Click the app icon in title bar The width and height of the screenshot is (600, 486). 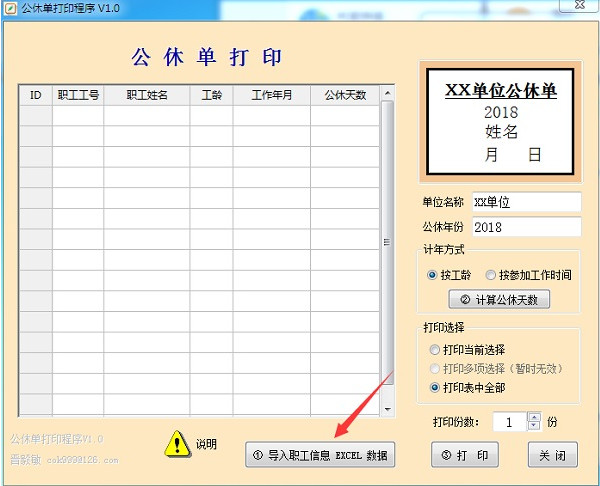pyautogui.click(x=10, y=8)
